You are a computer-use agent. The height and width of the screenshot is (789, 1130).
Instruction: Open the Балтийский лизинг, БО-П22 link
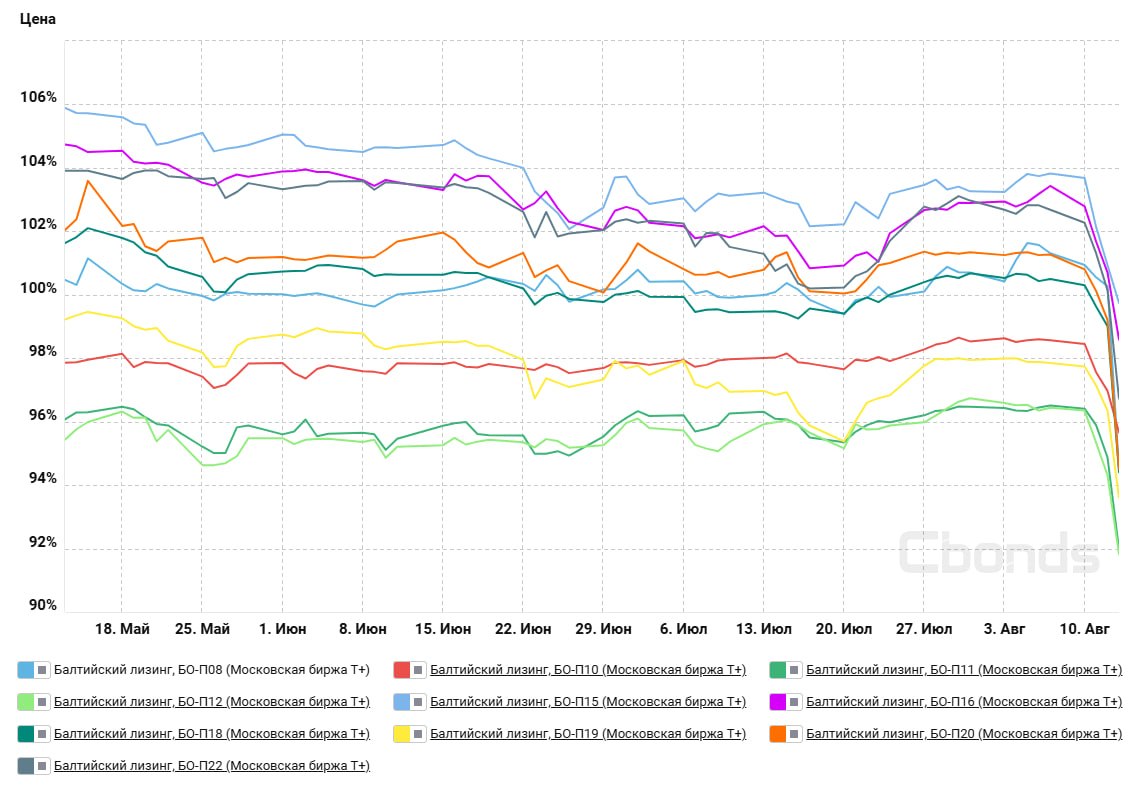[x=212, y=765]
